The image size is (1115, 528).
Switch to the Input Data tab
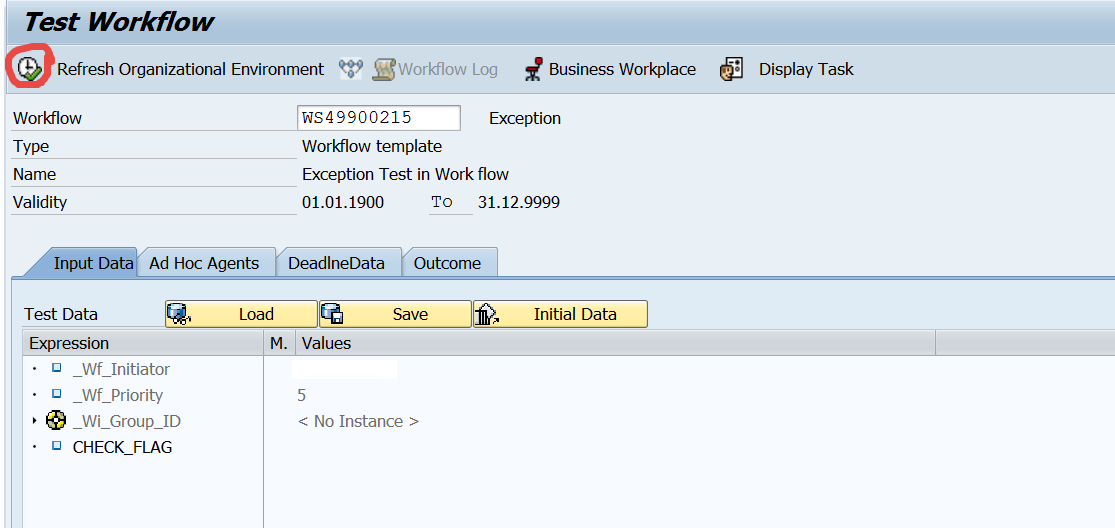(93, 263)
